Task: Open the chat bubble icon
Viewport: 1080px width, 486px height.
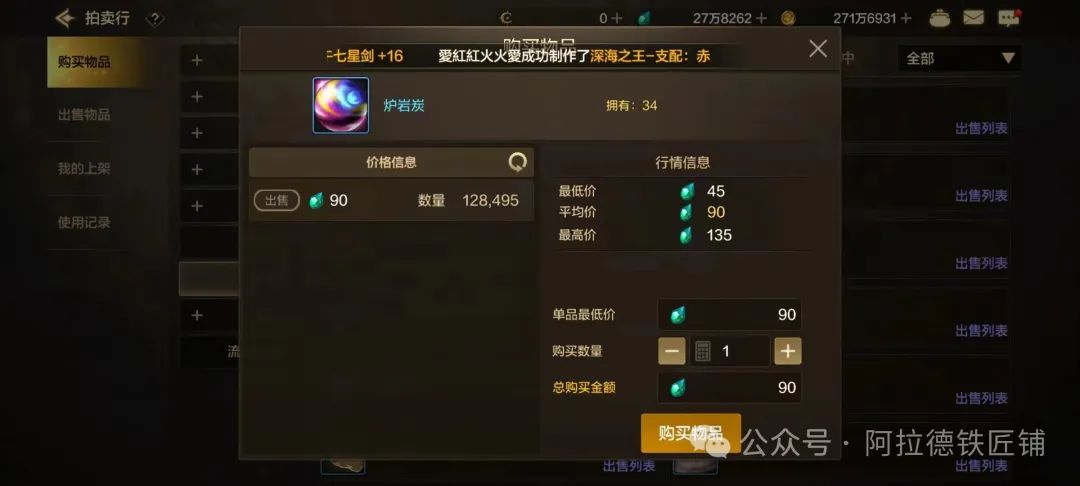Action: click(1009, 18)
